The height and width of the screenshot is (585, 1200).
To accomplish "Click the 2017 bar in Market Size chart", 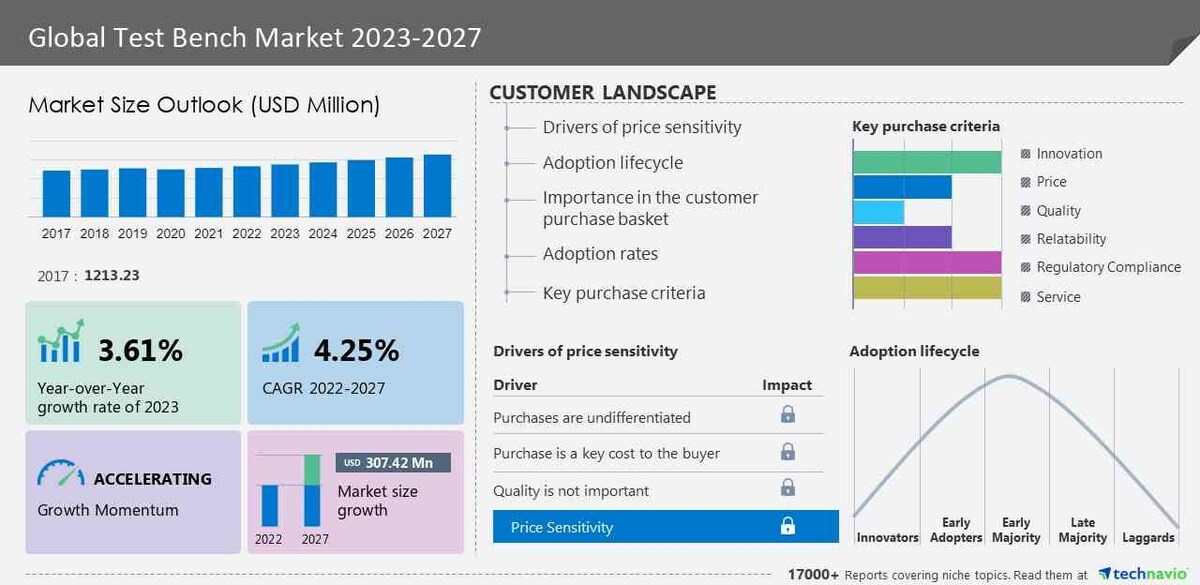I will 56,193.
